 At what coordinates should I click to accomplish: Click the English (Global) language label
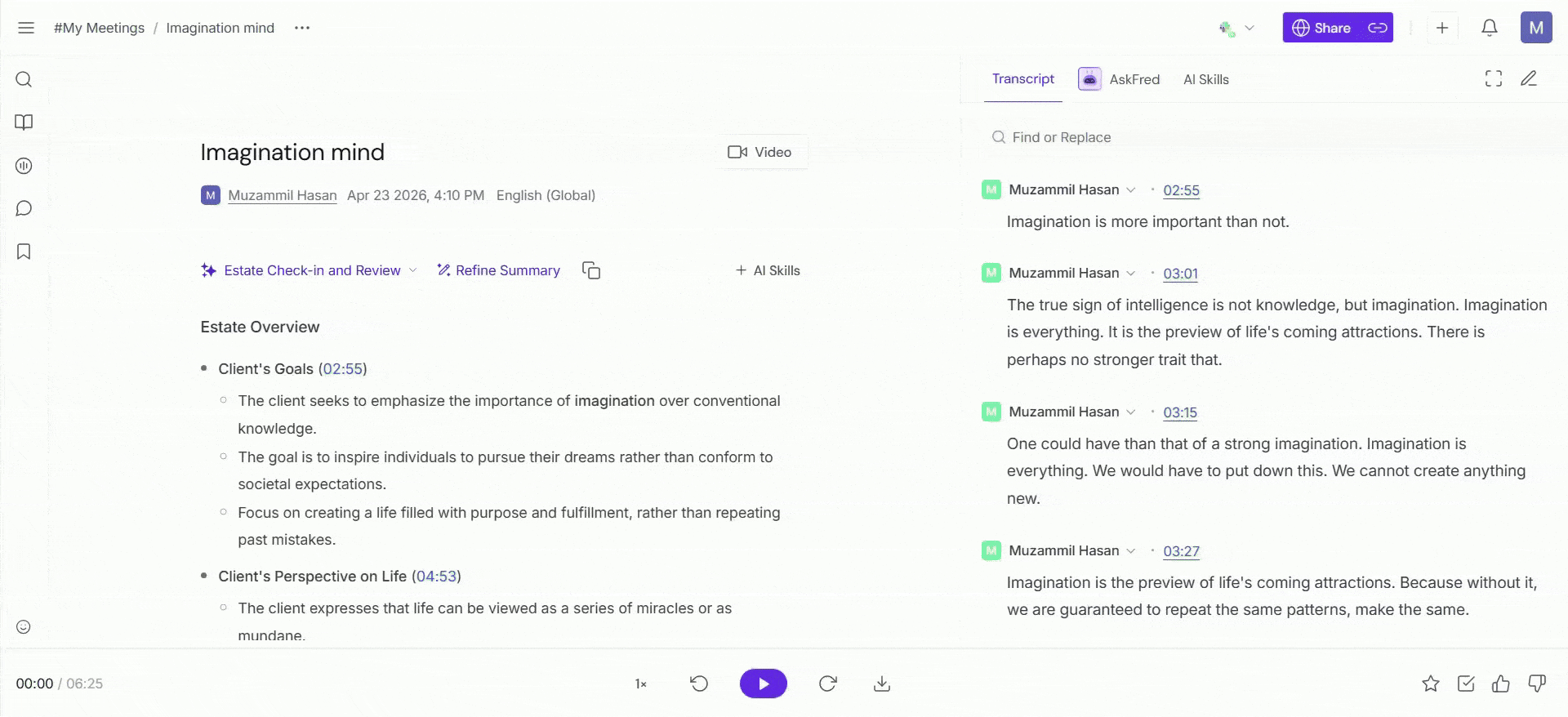click(x=546, y=195)
